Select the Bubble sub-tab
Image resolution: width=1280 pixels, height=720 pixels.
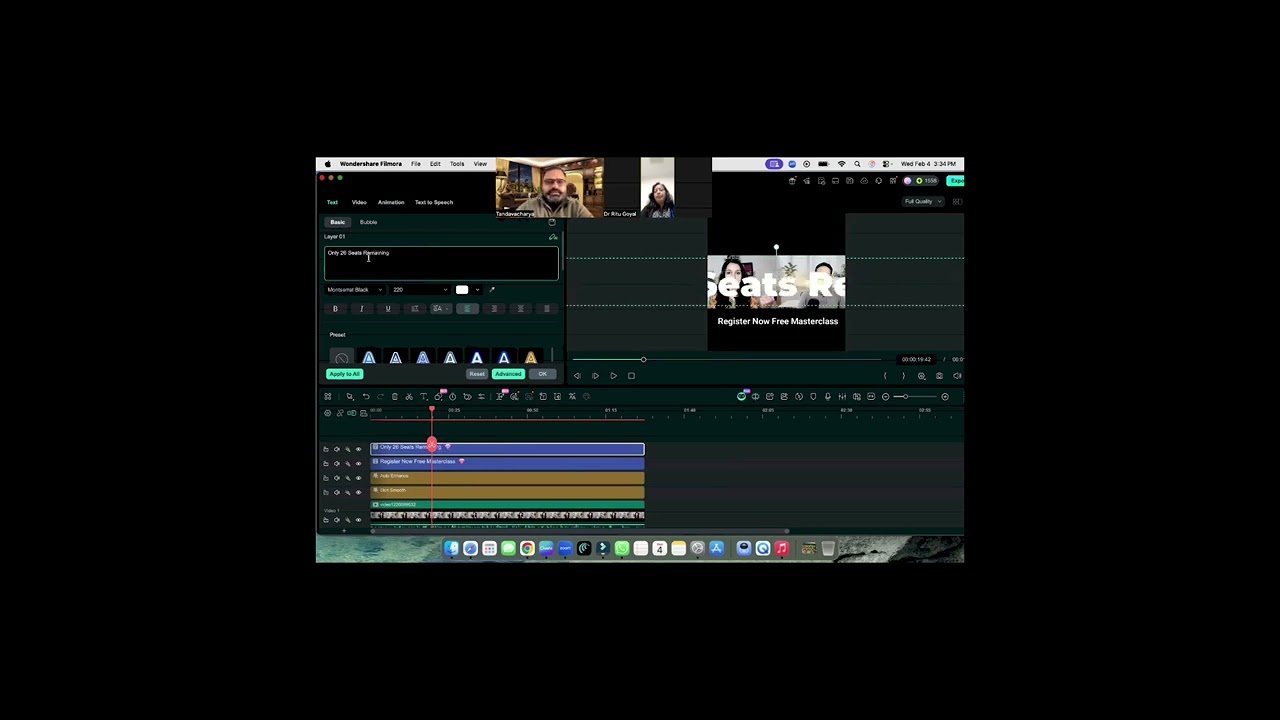tap(368, 222)
